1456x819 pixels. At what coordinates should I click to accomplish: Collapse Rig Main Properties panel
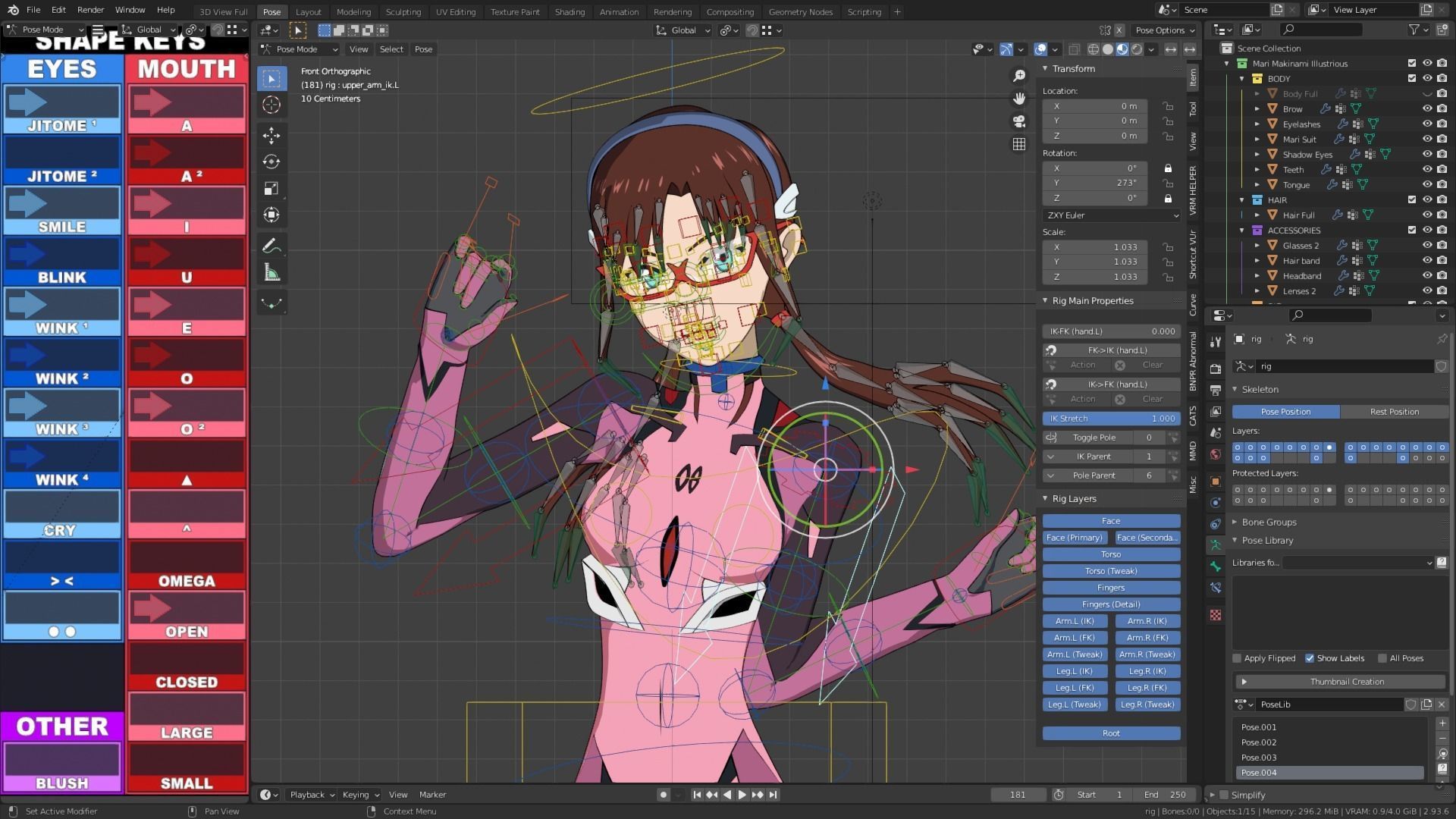pyautogui.click(x=1045, y=300)
